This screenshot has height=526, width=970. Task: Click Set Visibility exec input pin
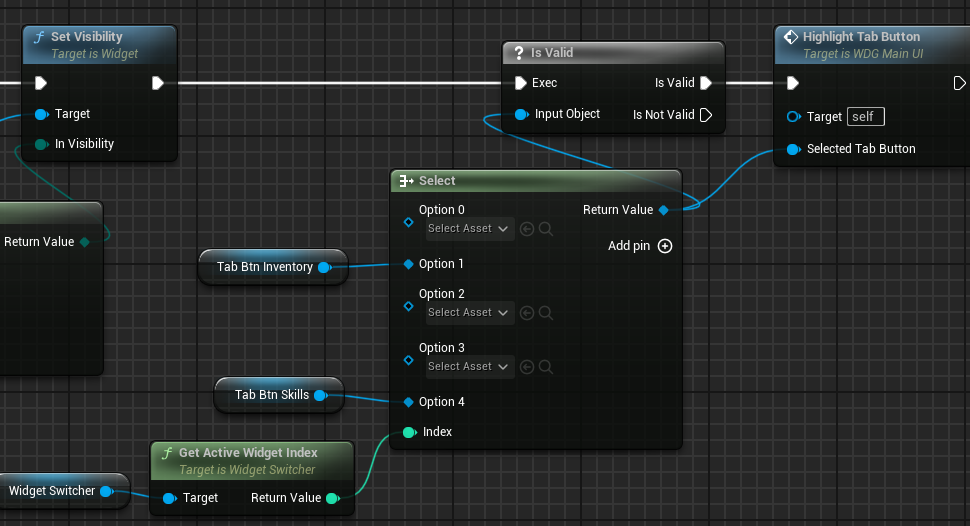point(41,83)
